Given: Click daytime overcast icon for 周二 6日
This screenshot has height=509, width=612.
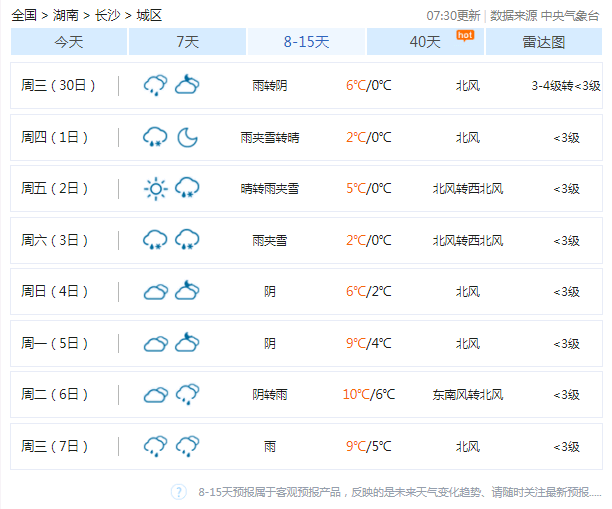Looking at the screenshot, I should click(x=156, y=395).
